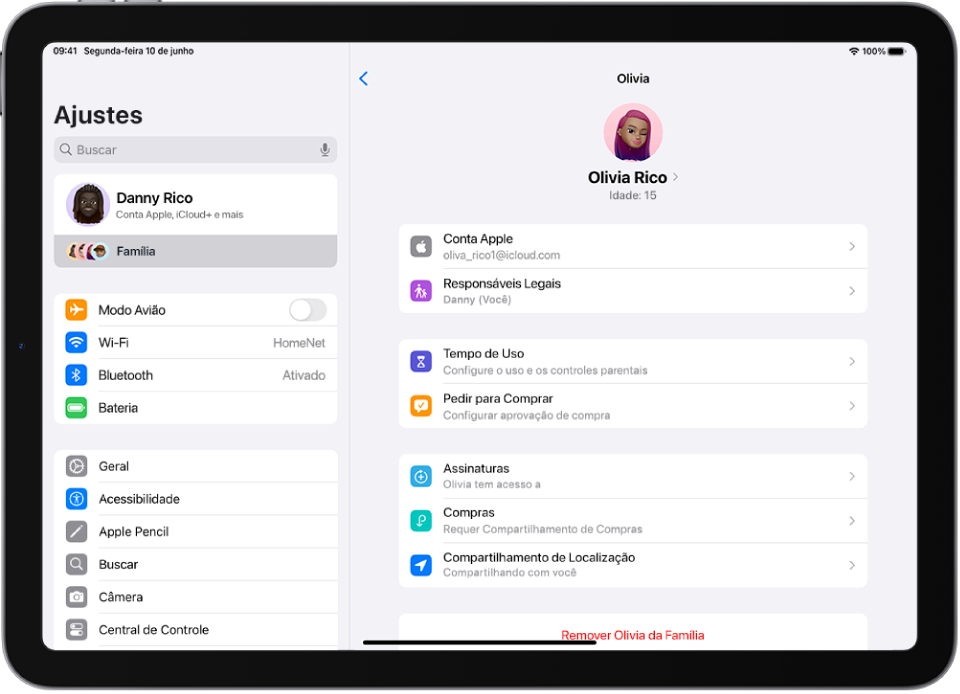Screen dimensions: 960x694
Task: Tap the Assinaturas icon
Action: click(x=421, y=476)
